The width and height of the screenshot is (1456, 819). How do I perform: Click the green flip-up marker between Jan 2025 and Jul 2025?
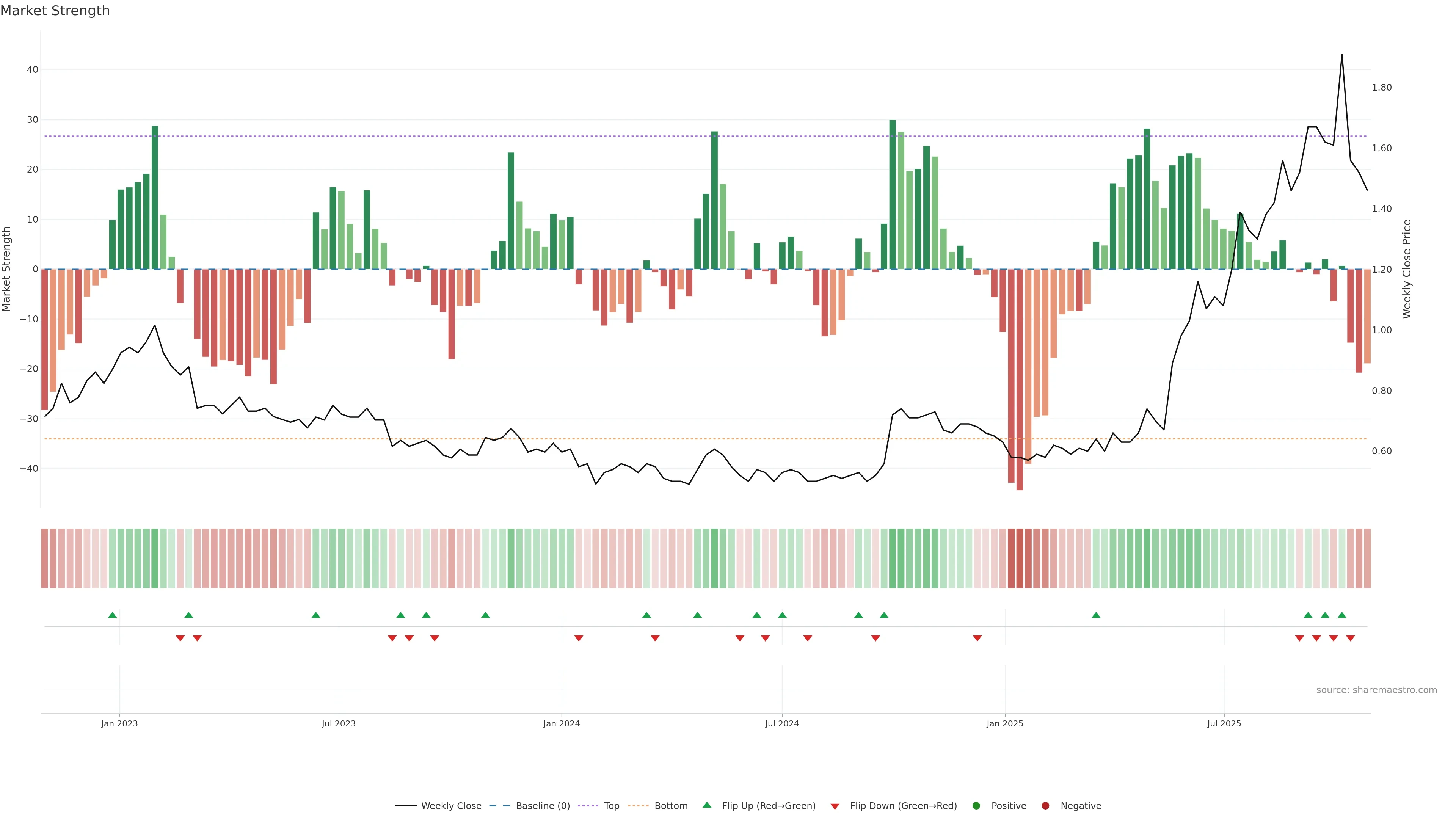[1096, 615]
